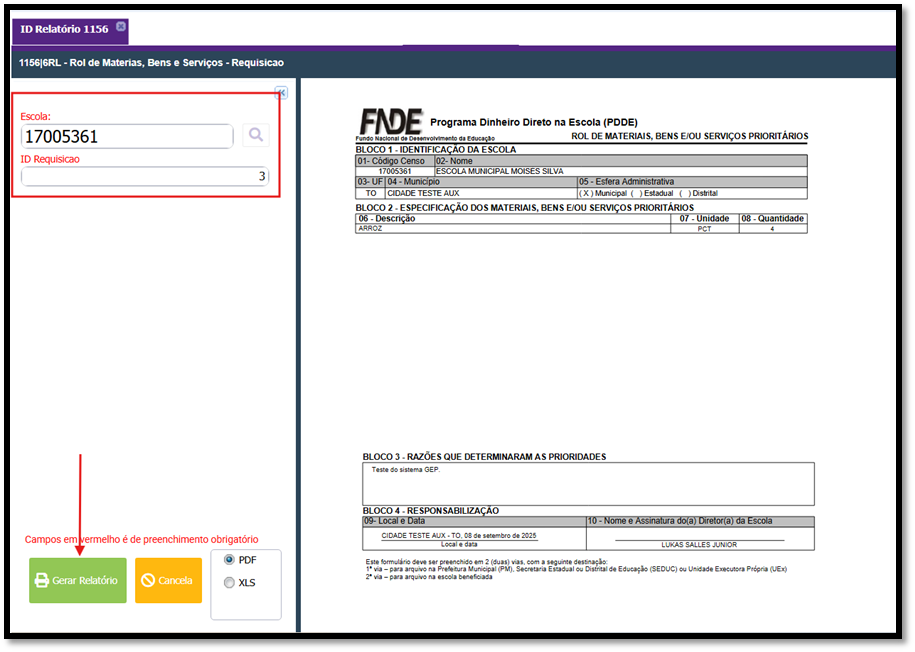Click the prohibited icon on Cancela
915x652 pixels.
point(147,581)
